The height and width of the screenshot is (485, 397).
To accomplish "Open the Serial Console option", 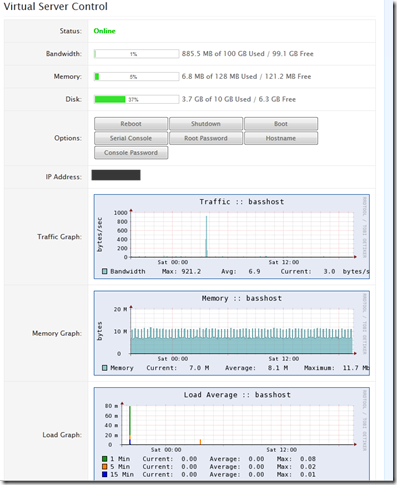I will coord(131,138).
